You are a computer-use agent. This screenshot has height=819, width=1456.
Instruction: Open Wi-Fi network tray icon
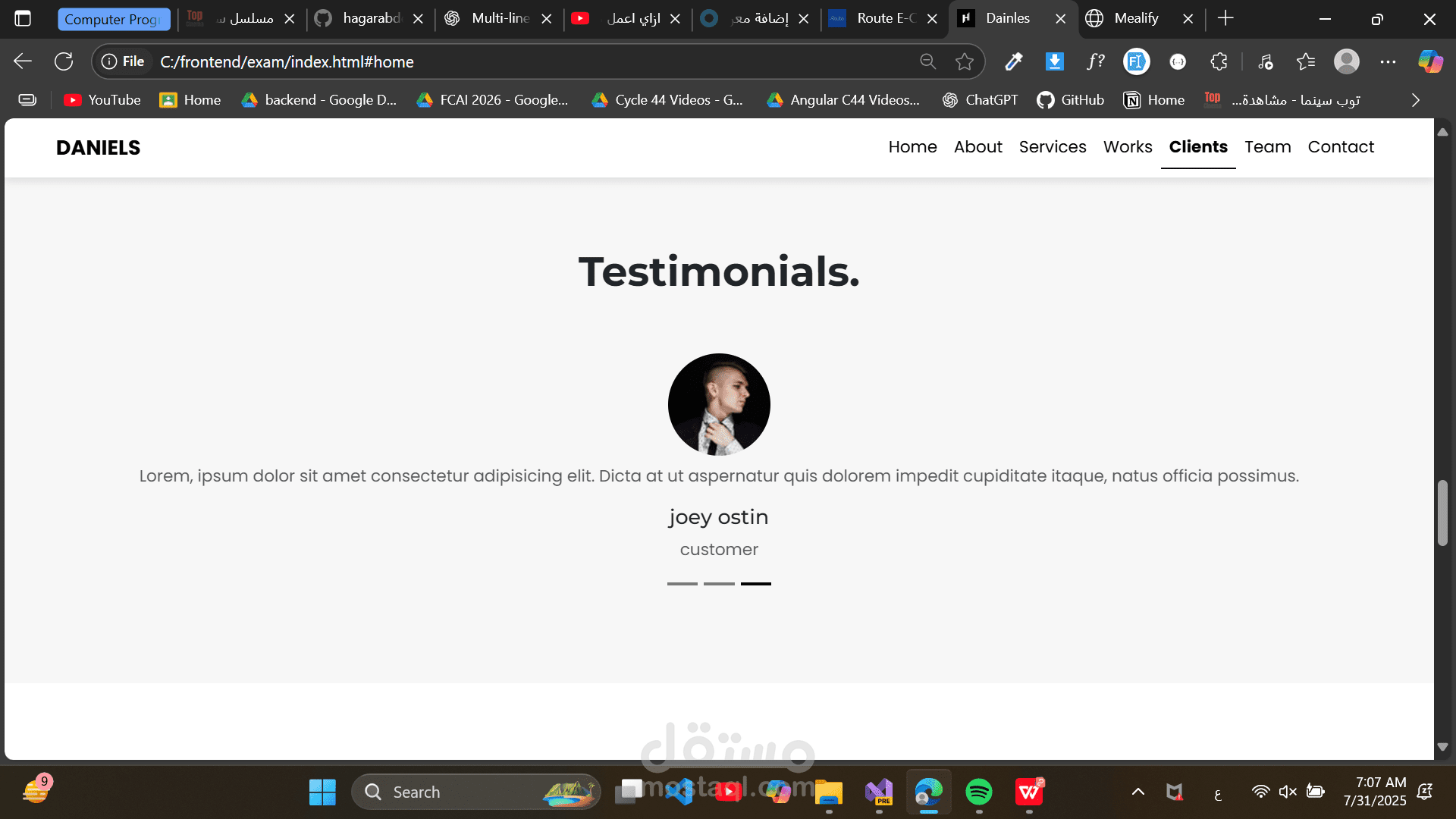pos(1260,792)
